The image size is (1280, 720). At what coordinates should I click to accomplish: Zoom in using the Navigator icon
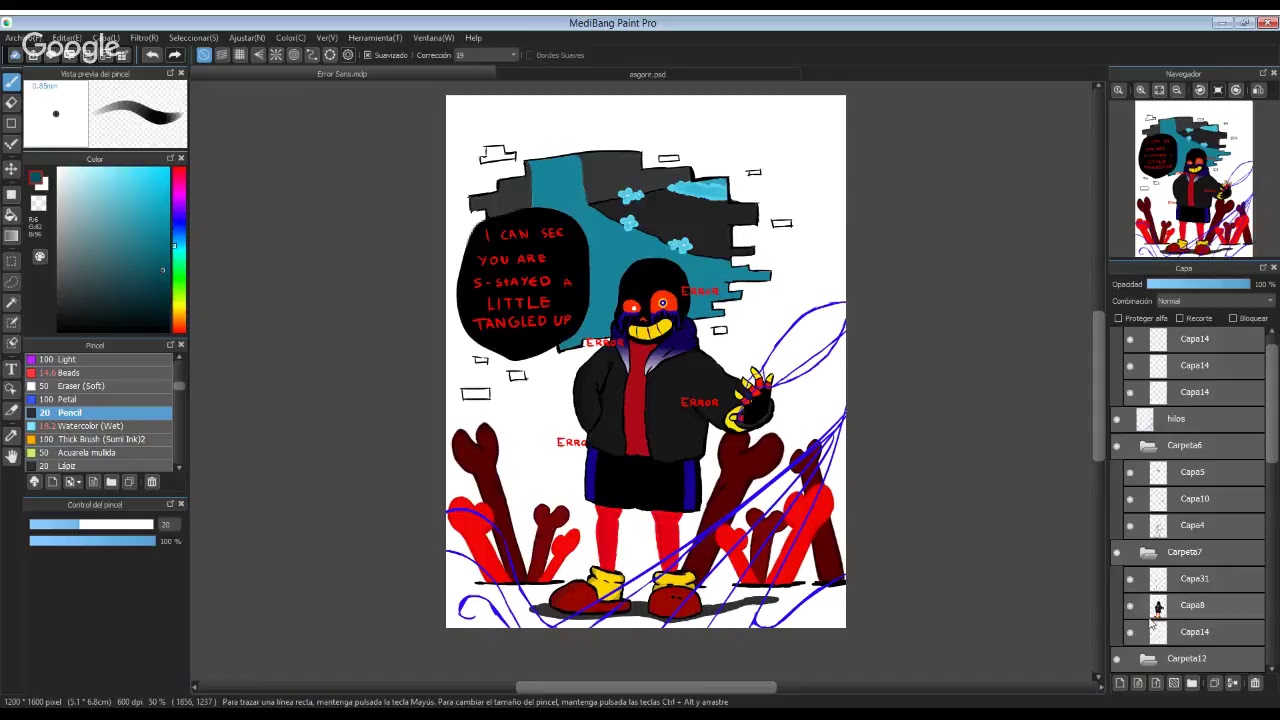(1141, 90)
